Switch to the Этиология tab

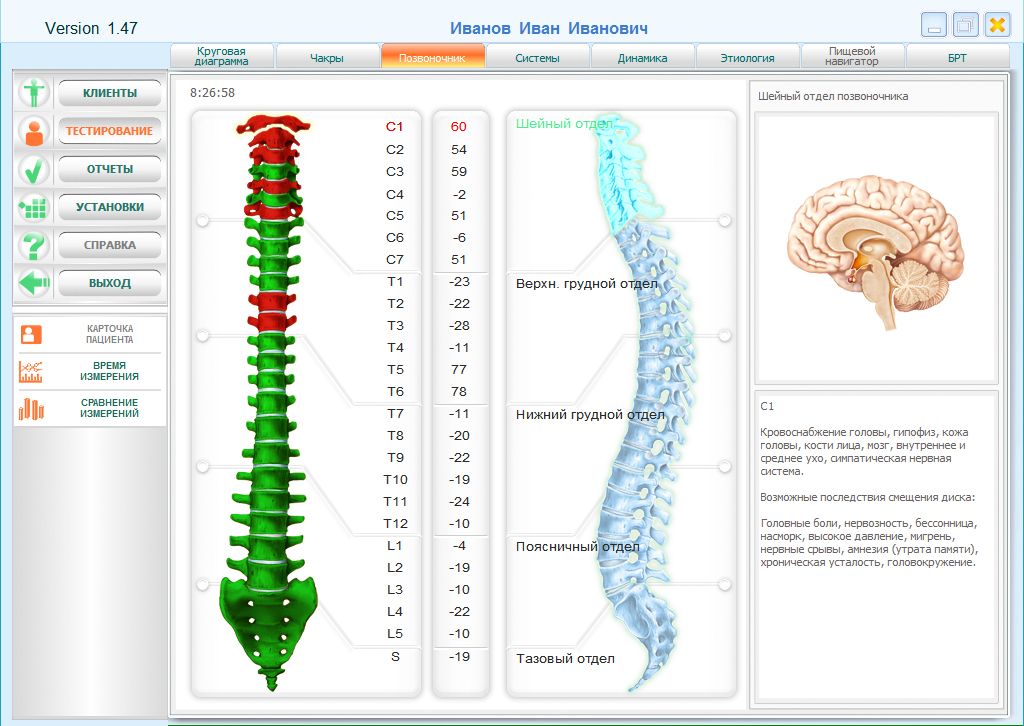(x=747, y=58)
